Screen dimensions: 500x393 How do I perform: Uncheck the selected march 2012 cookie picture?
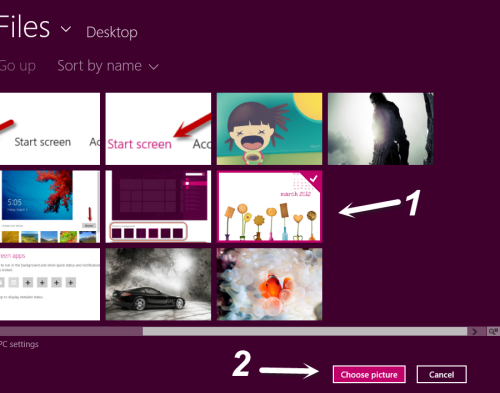269,206
